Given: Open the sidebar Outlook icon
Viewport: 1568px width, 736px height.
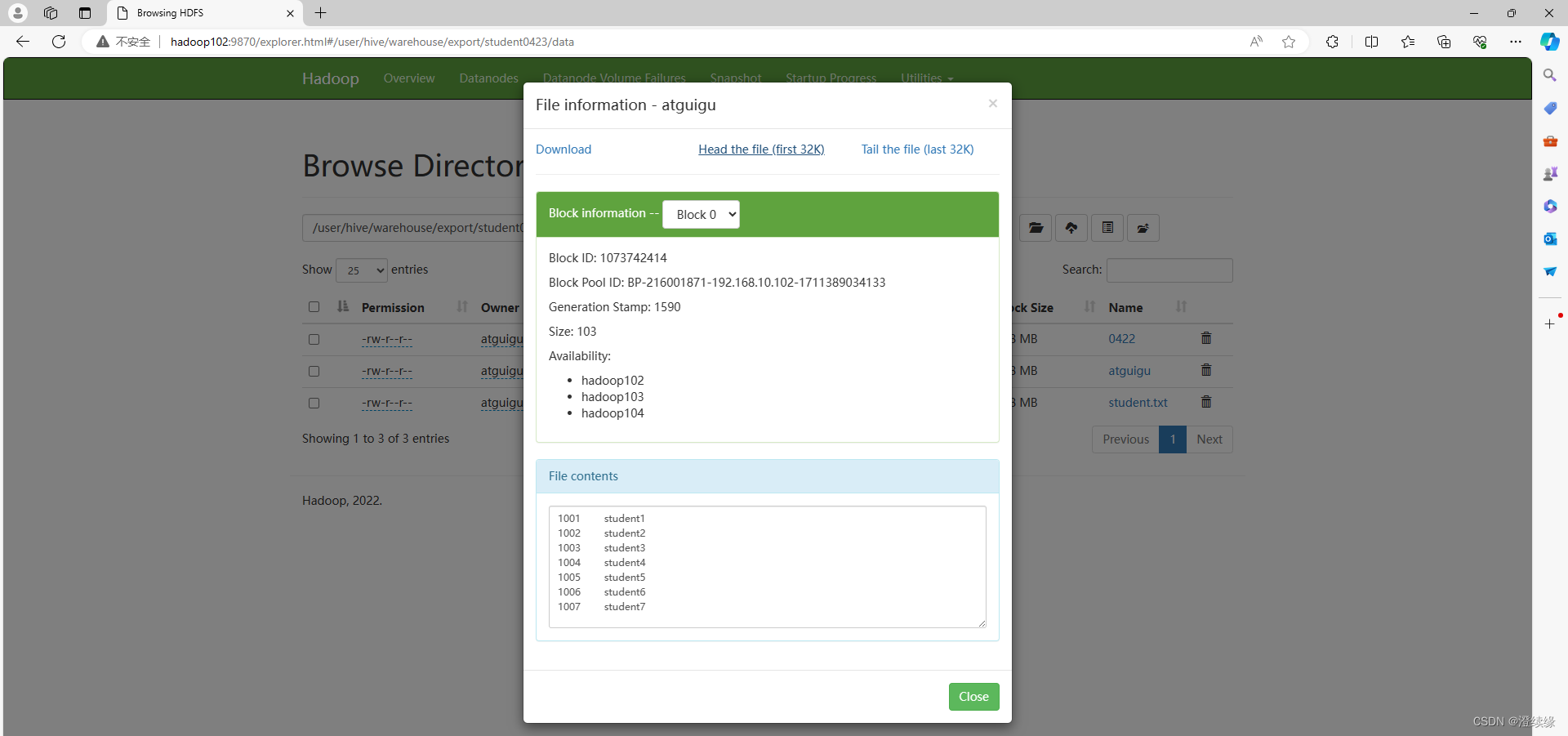Looking at the screenshot, I should click(1550, 239).
